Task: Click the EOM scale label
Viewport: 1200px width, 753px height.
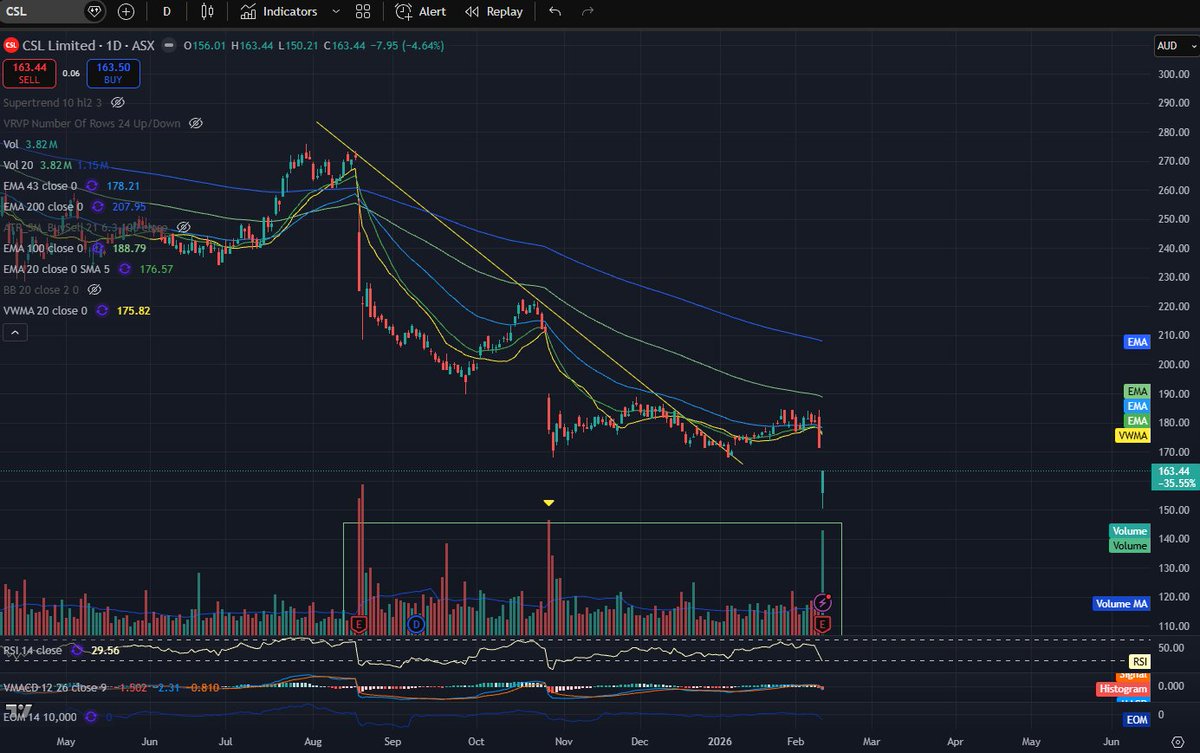Action: 1138,719
